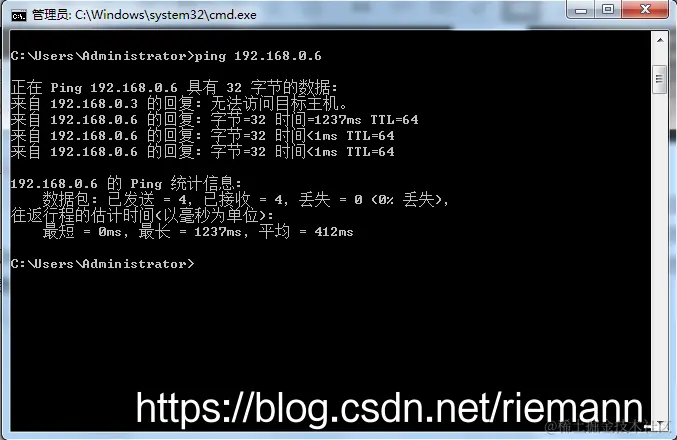The height and width of the screenshot is (440, 677).
Task: Click the Ping statistics header line
Action: pos(126,184)
